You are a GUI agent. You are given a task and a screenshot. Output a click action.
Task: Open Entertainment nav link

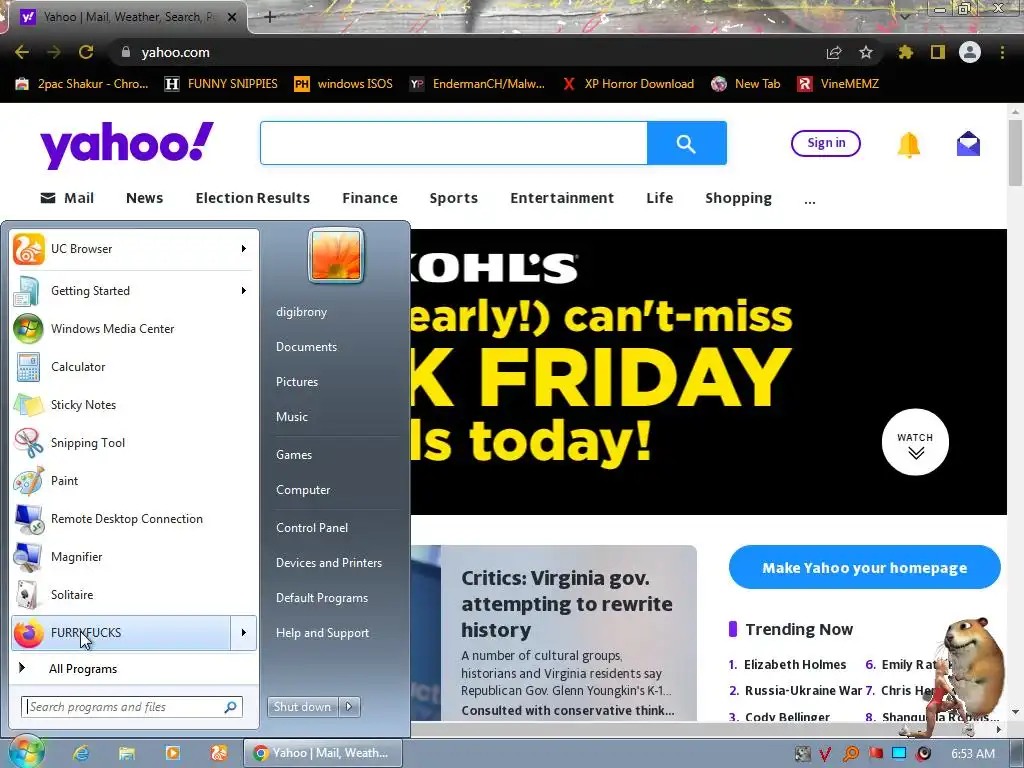(562, 198)
